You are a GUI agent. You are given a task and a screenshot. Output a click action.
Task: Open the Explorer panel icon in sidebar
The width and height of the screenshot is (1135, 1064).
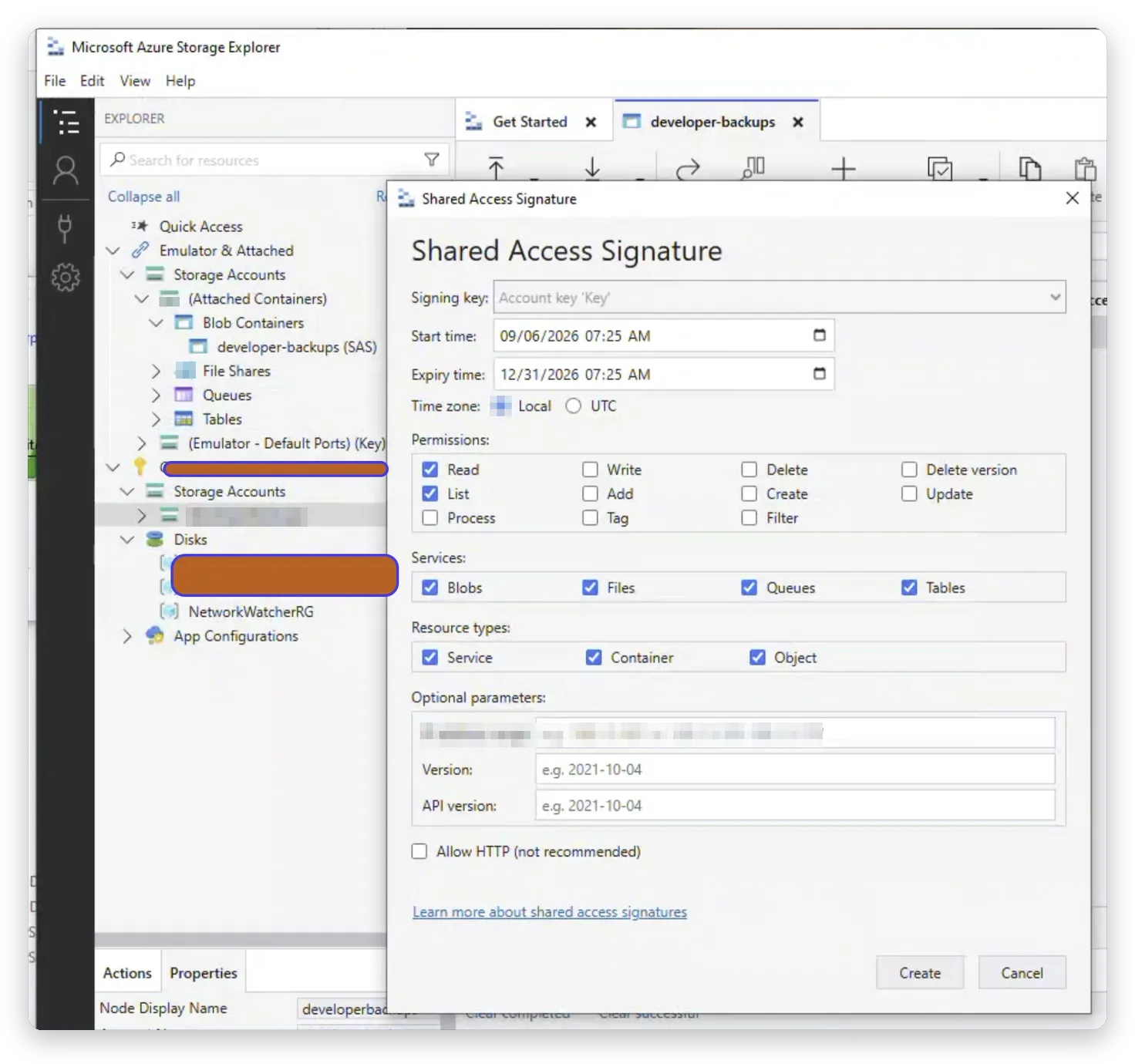[66, 122]
